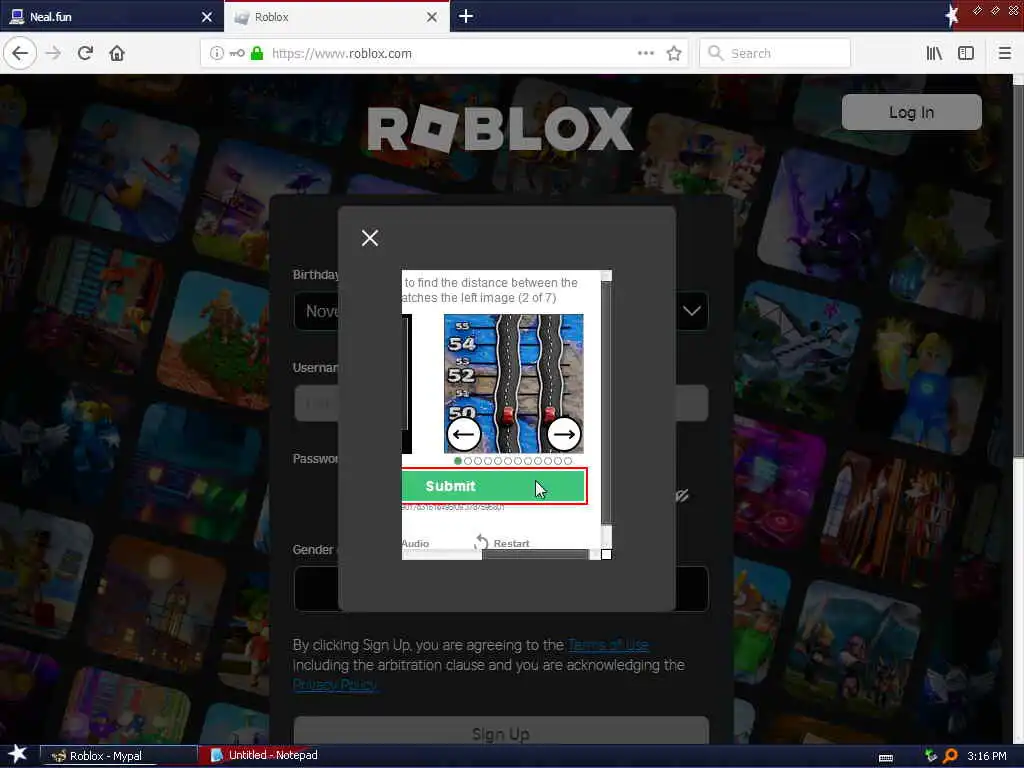1024x768 pixels.
Task: Expand the birthday year dropdown arrow
Action: [692, 311]
